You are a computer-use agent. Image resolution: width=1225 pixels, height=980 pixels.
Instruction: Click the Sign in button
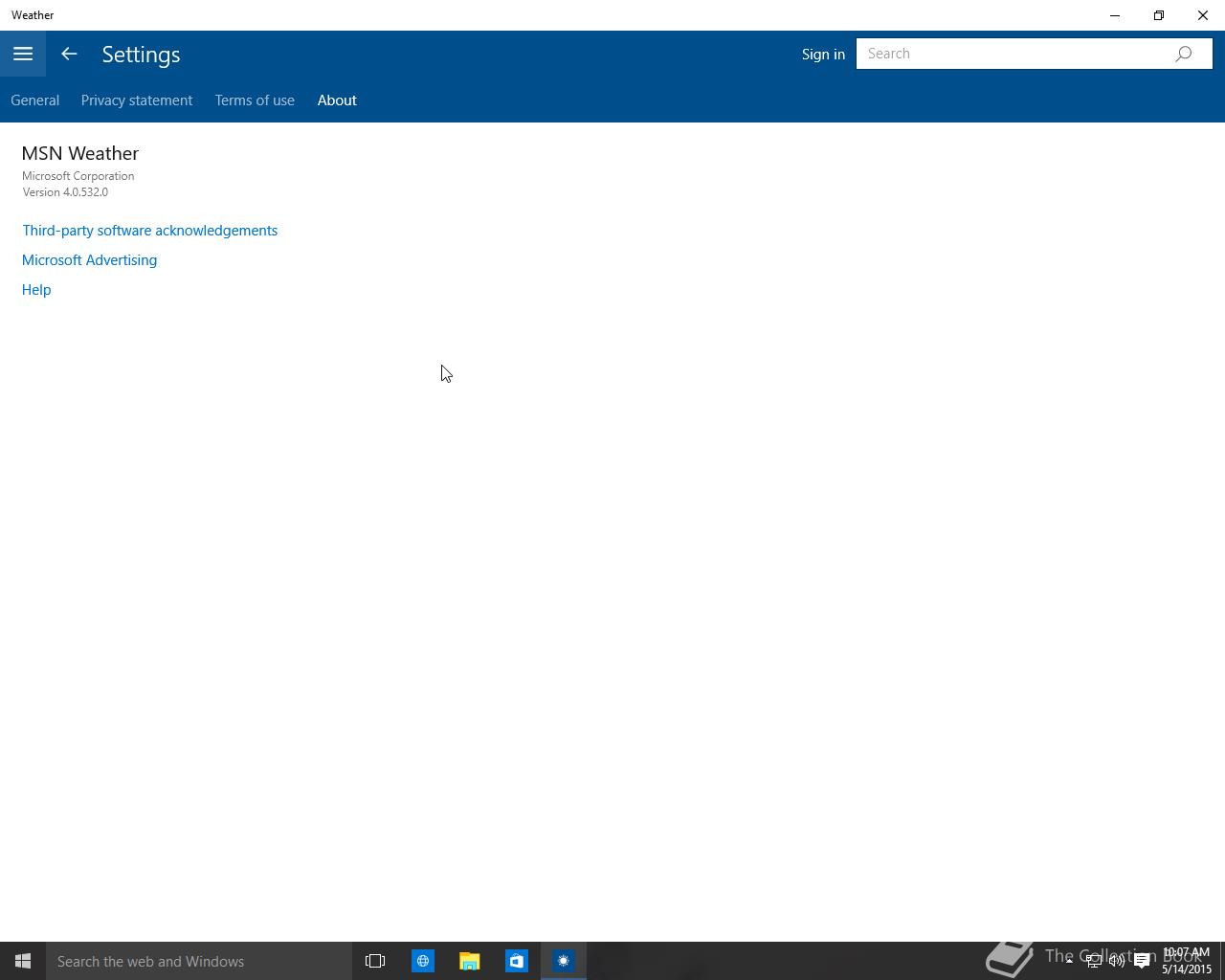pos(823,54)
